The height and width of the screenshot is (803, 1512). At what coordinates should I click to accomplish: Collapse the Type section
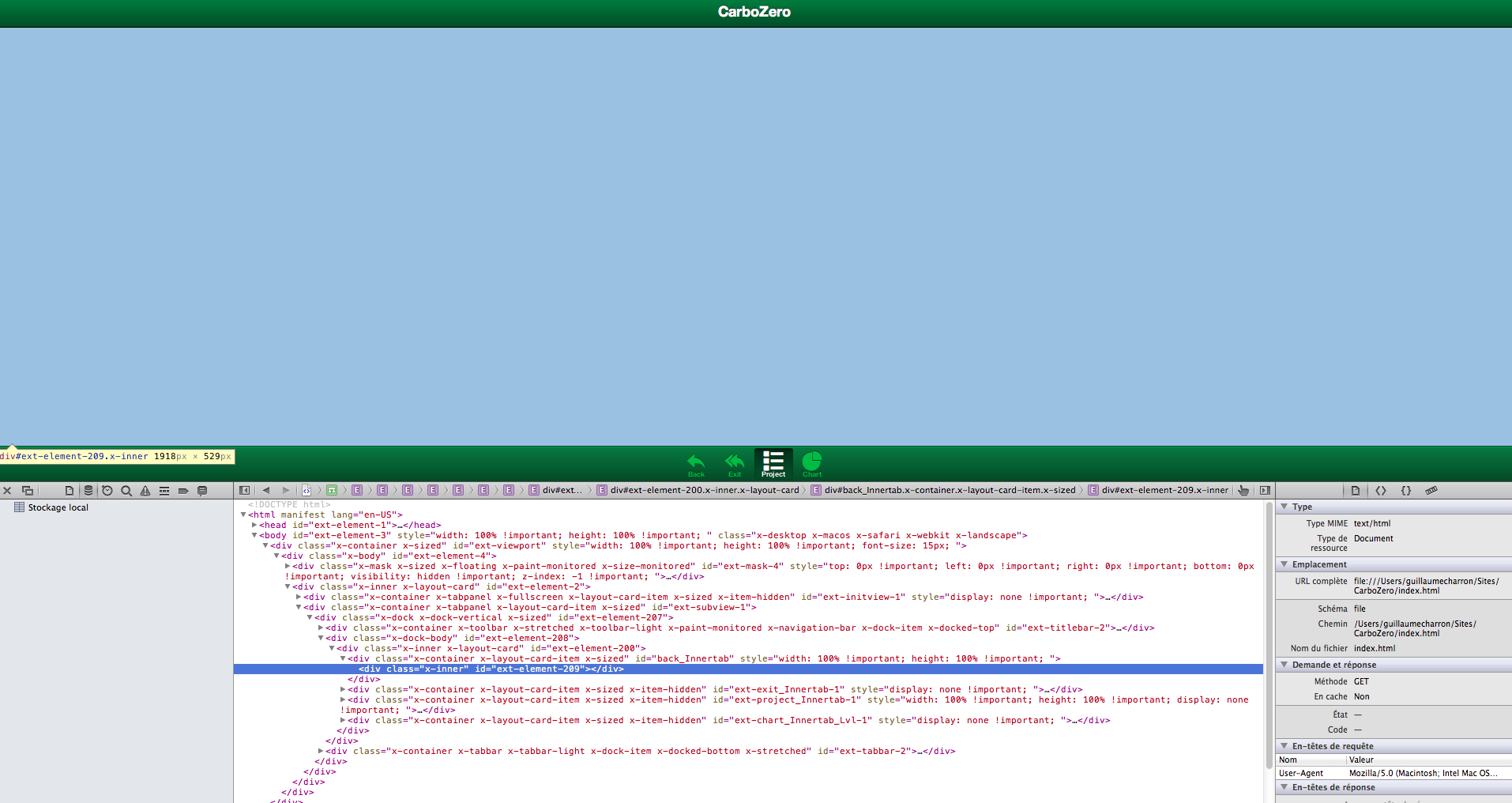pos(1284,507)
